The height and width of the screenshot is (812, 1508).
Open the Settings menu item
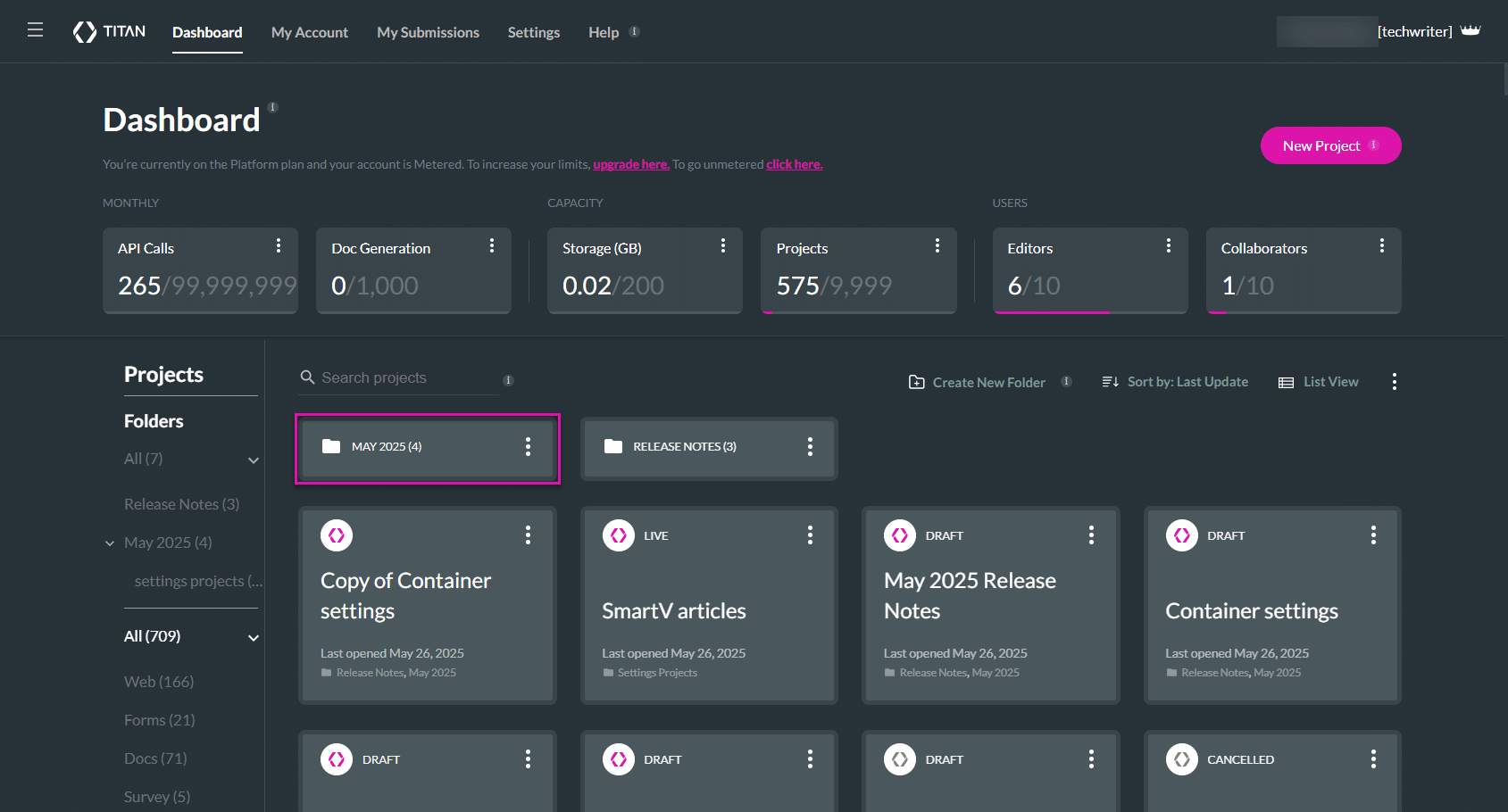(x=533, y=32)
